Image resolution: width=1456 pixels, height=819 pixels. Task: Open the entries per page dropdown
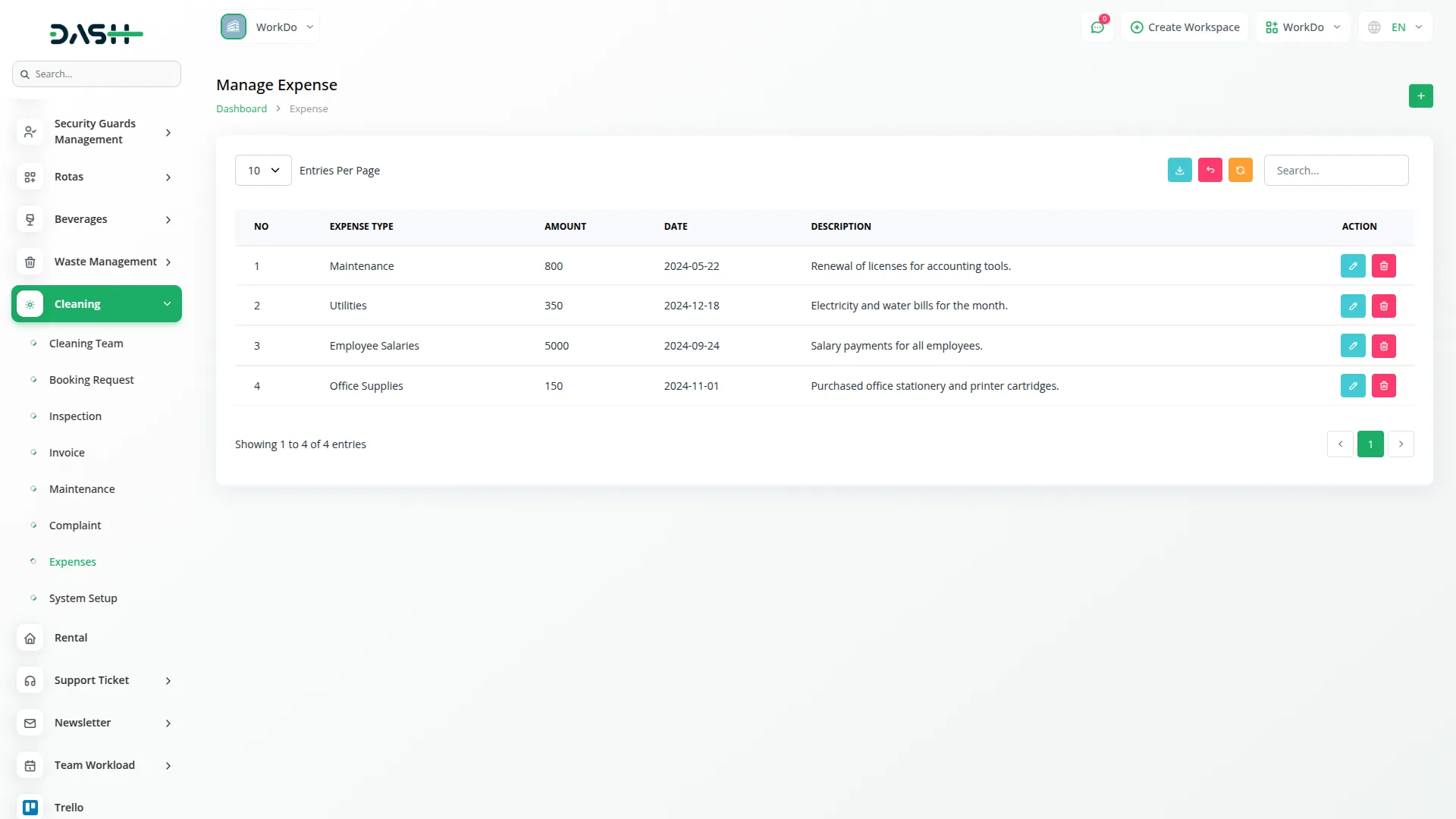[x=262, y=171]
